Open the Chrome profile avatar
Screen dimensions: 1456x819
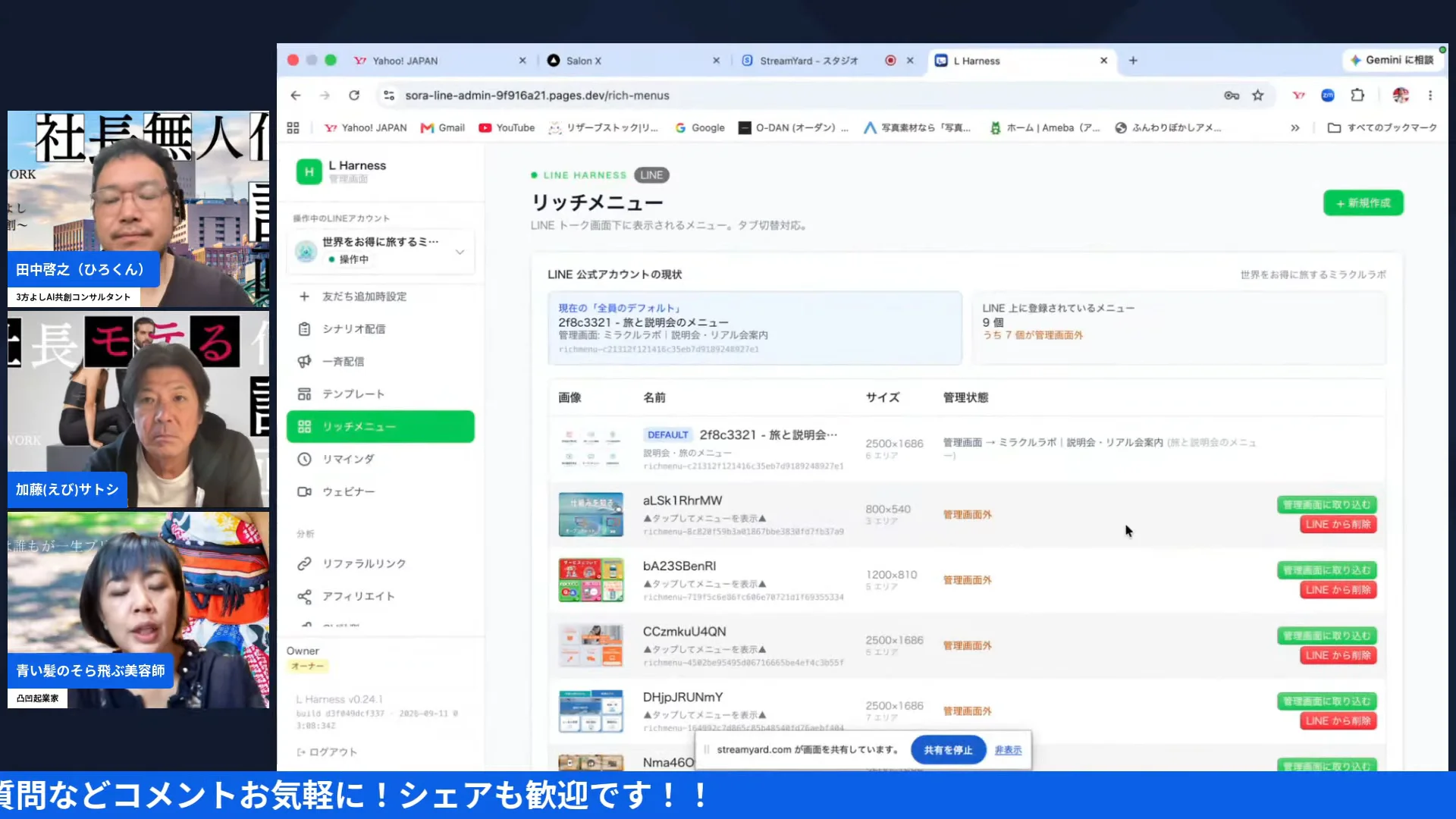click(x=1401, y=96)
